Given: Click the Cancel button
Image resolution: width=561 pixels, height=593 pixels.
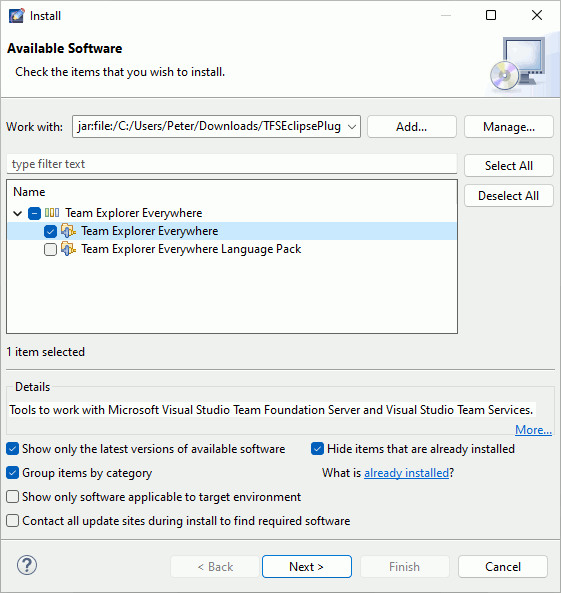Looking at the screenshot, I should pos(503,567).
